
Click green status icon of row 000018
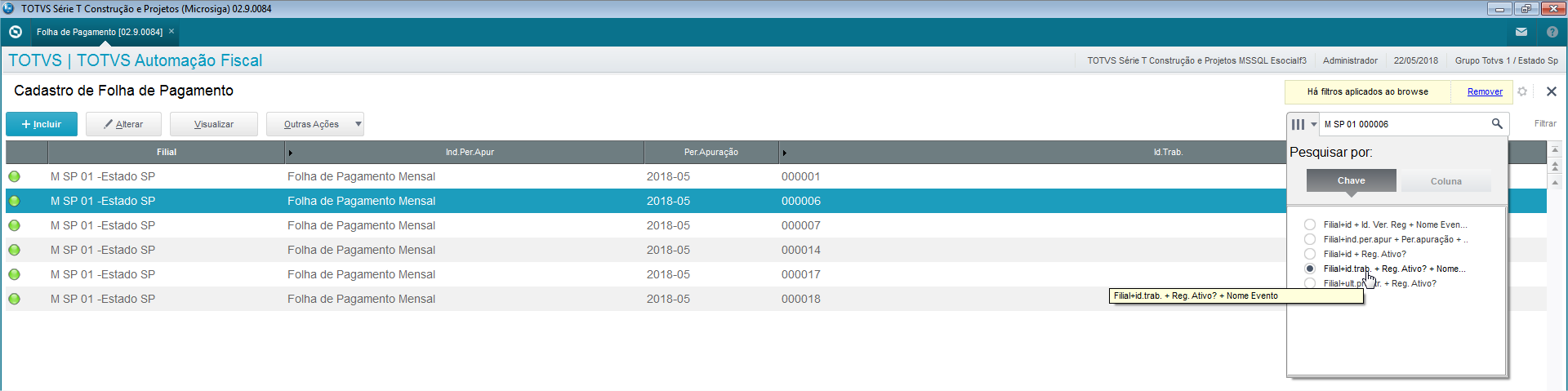(14, 299)
